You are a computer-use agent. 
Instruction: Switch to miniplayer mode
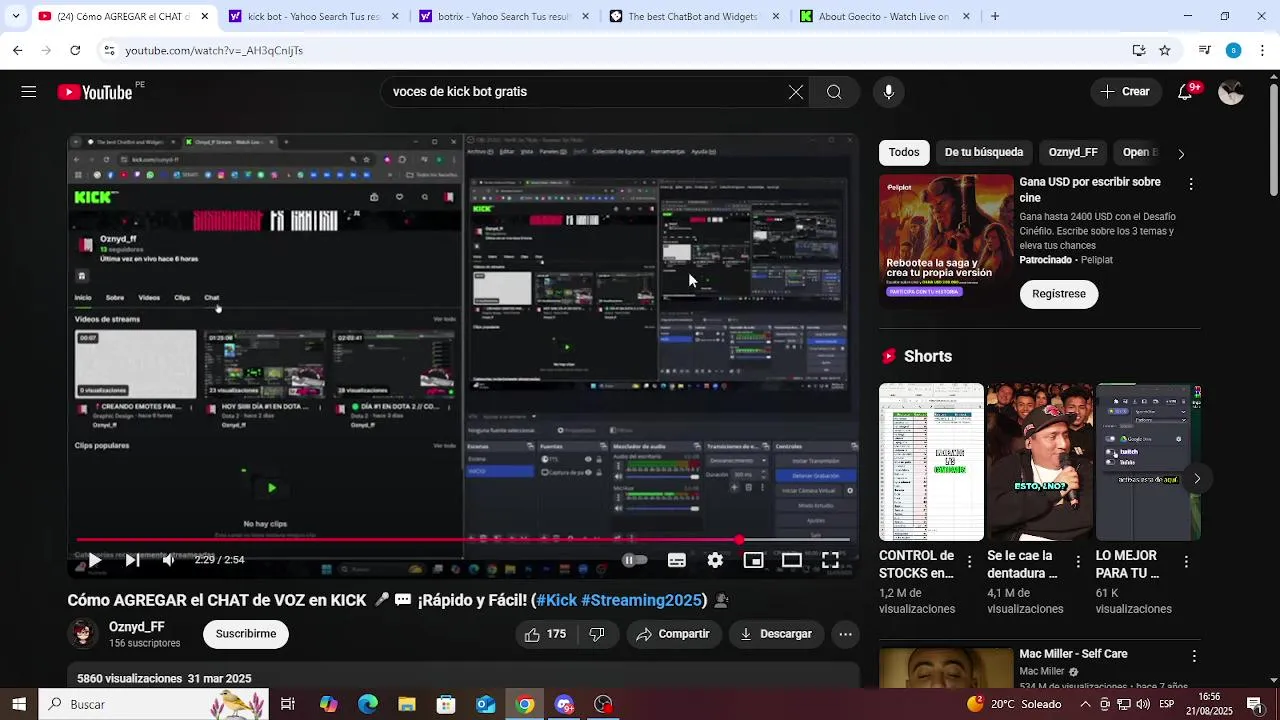753,560
